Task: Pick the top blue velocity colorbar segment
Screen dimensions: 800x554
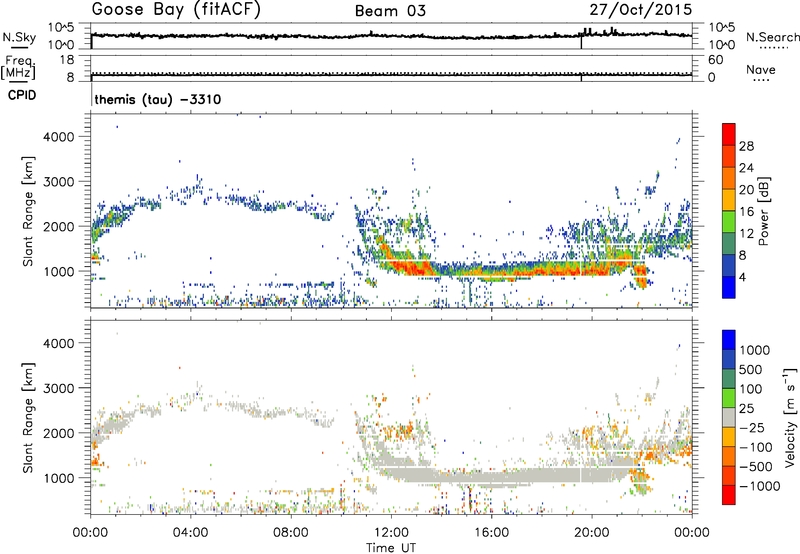Action: pos(729,340)
